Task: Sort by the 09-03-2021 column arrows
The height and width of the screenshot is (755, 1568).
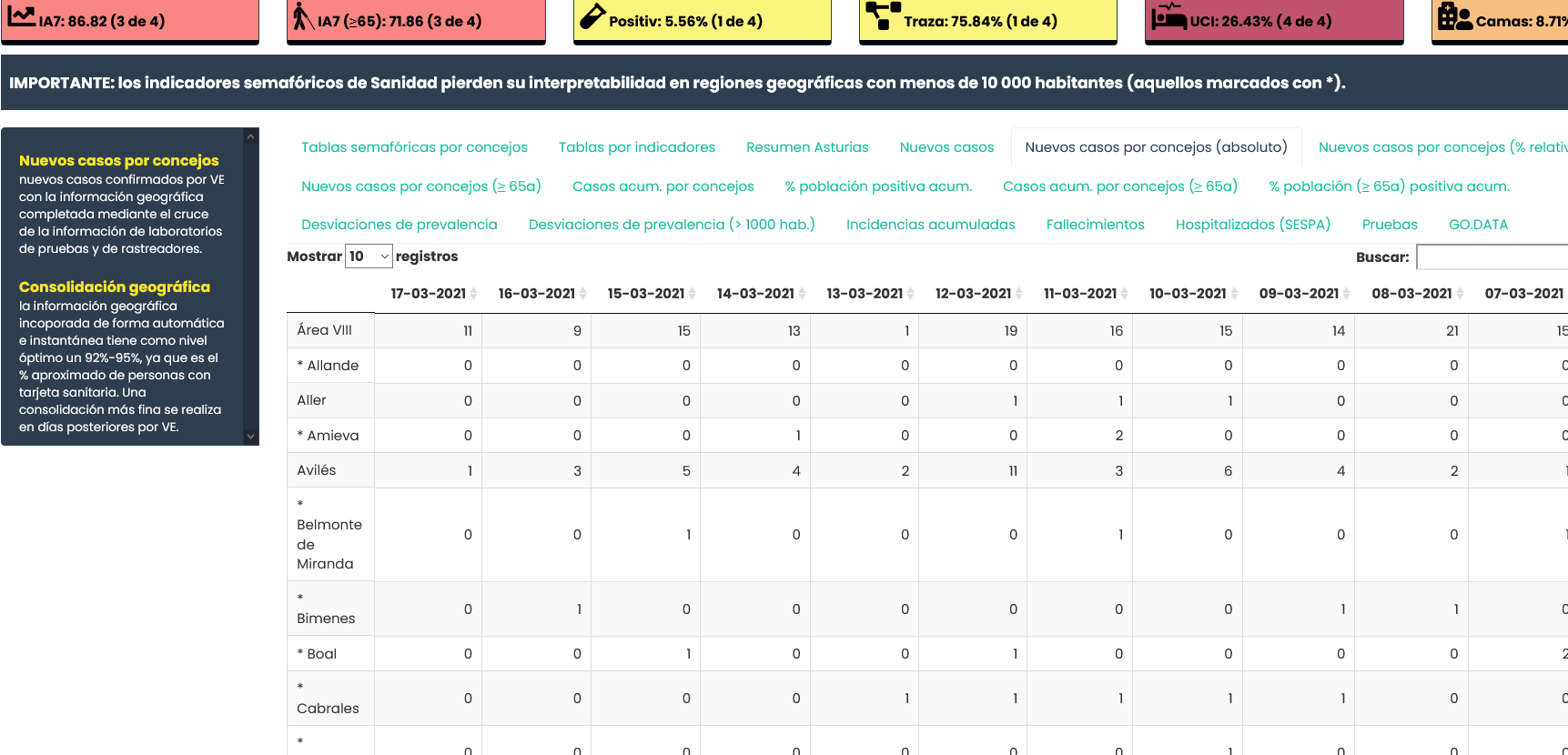Action: click(1346, 294)
